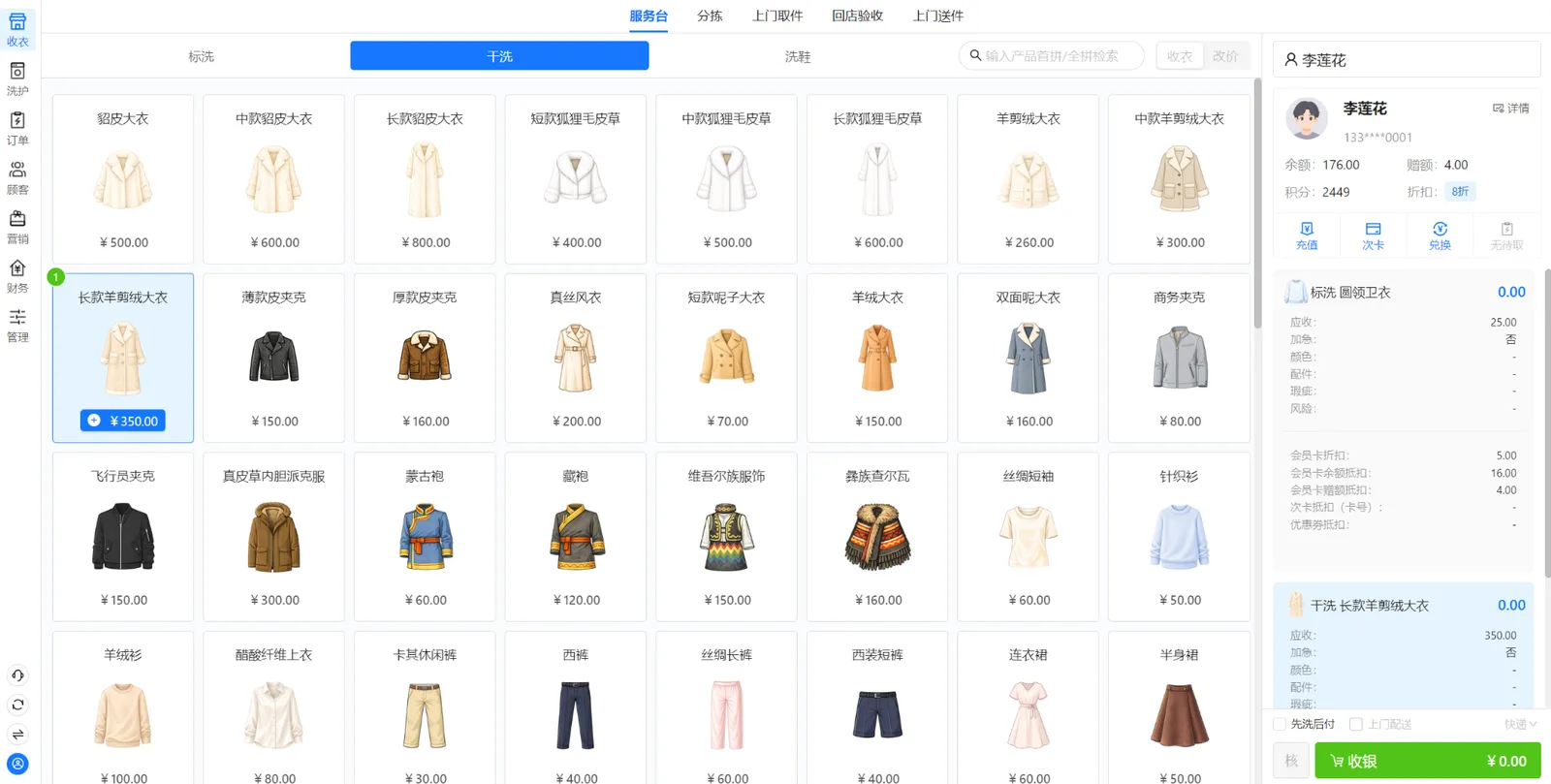
Task: Open the 顾客 sidebar section
Action: 17,177
